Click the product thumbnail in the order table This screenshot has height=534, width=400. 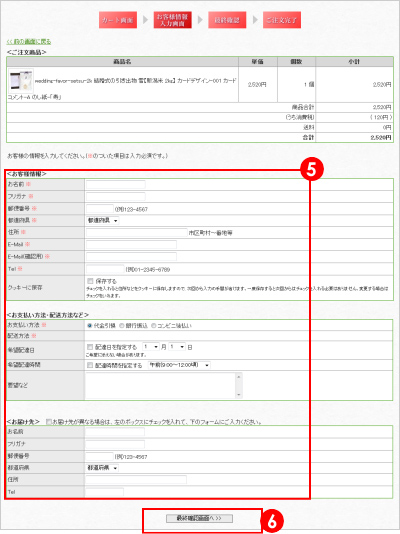pos(21,81)
